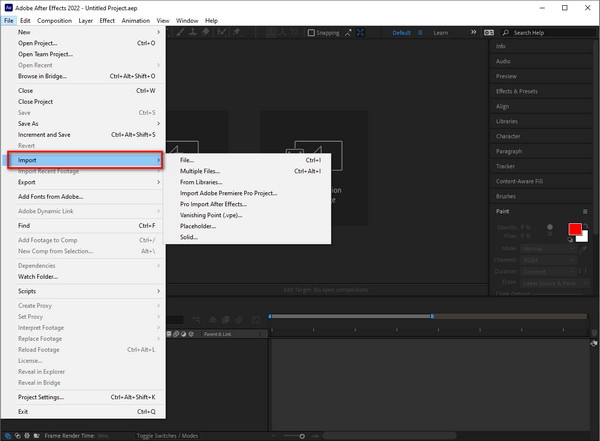Click the adjustment layer column icon in timeline header
The width and height of the screenshot is (600, 441).
[183, 334]
